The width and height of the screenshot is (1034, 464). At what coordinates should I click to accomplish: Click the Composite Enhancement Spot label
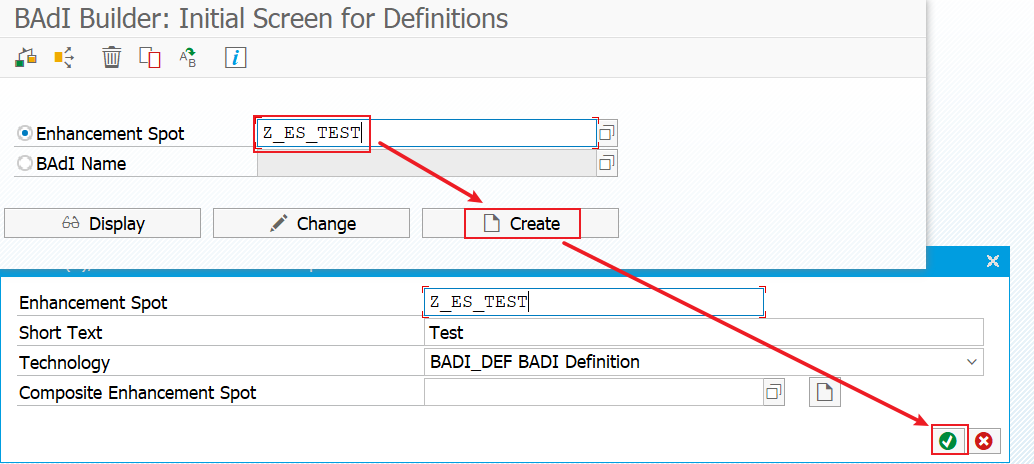coord(138,393)
